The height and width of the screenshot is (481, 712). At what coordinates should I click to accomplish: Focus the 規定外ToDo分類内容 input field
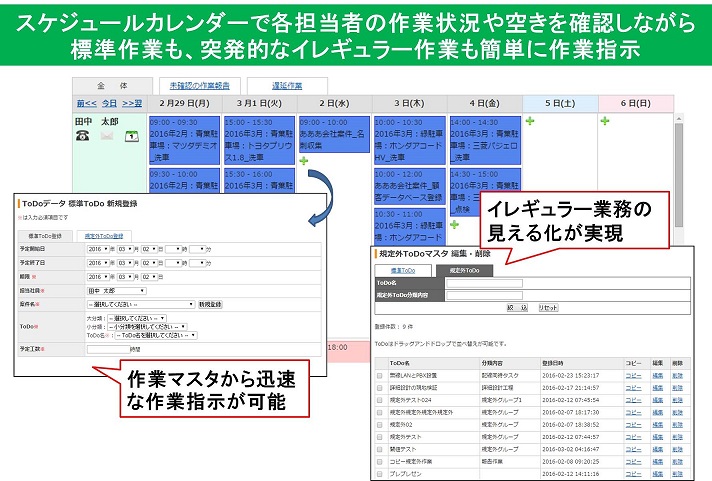(484, 295)
